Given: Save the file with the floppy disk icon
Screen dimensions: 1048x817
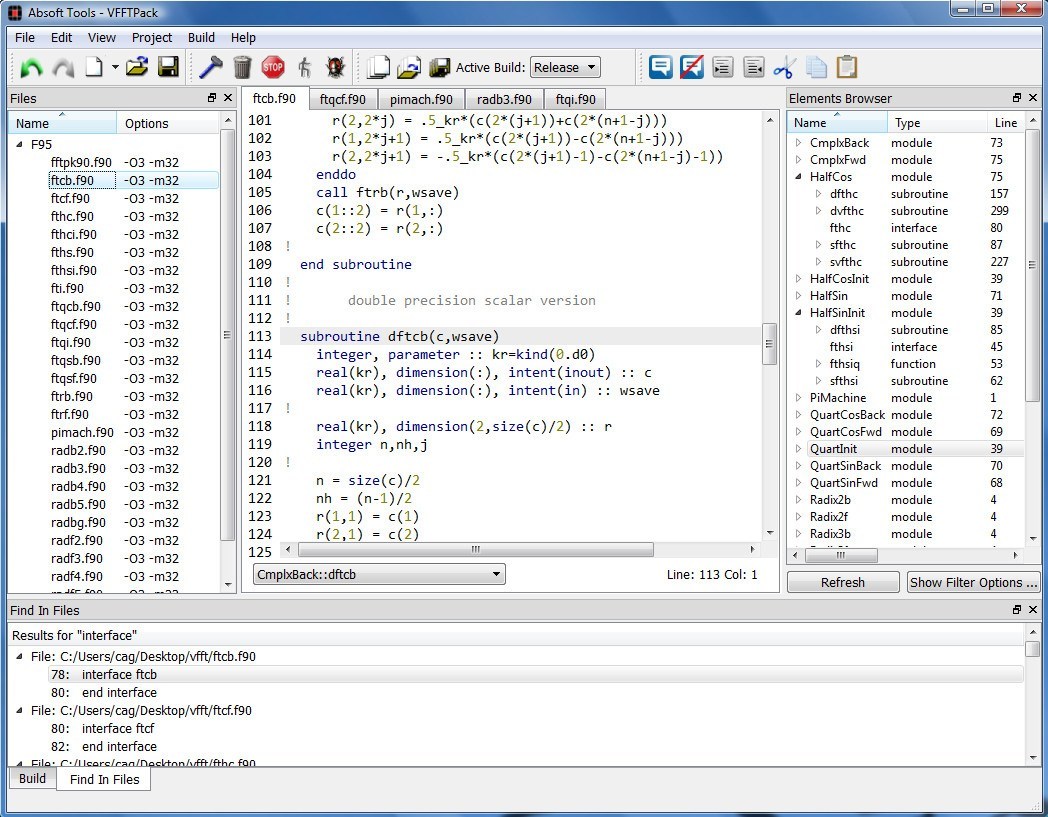Looking at the screenshot, I should point(168,67).
